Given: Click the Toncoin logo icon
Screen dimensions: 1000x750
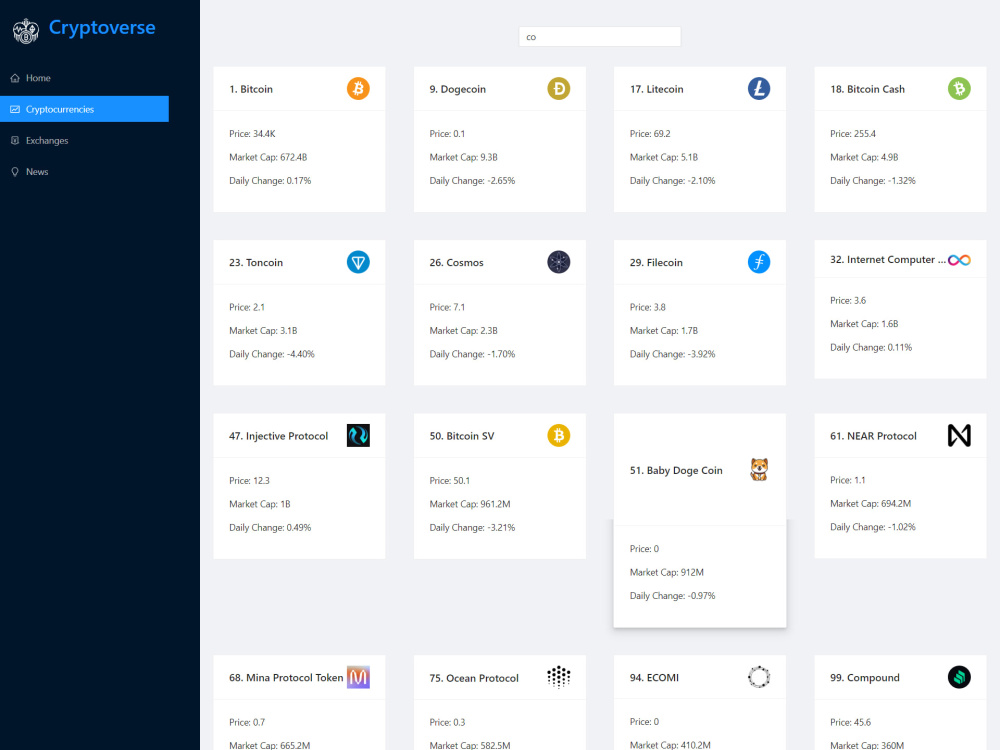Looking at the screenshot, I should coord(358,262).
